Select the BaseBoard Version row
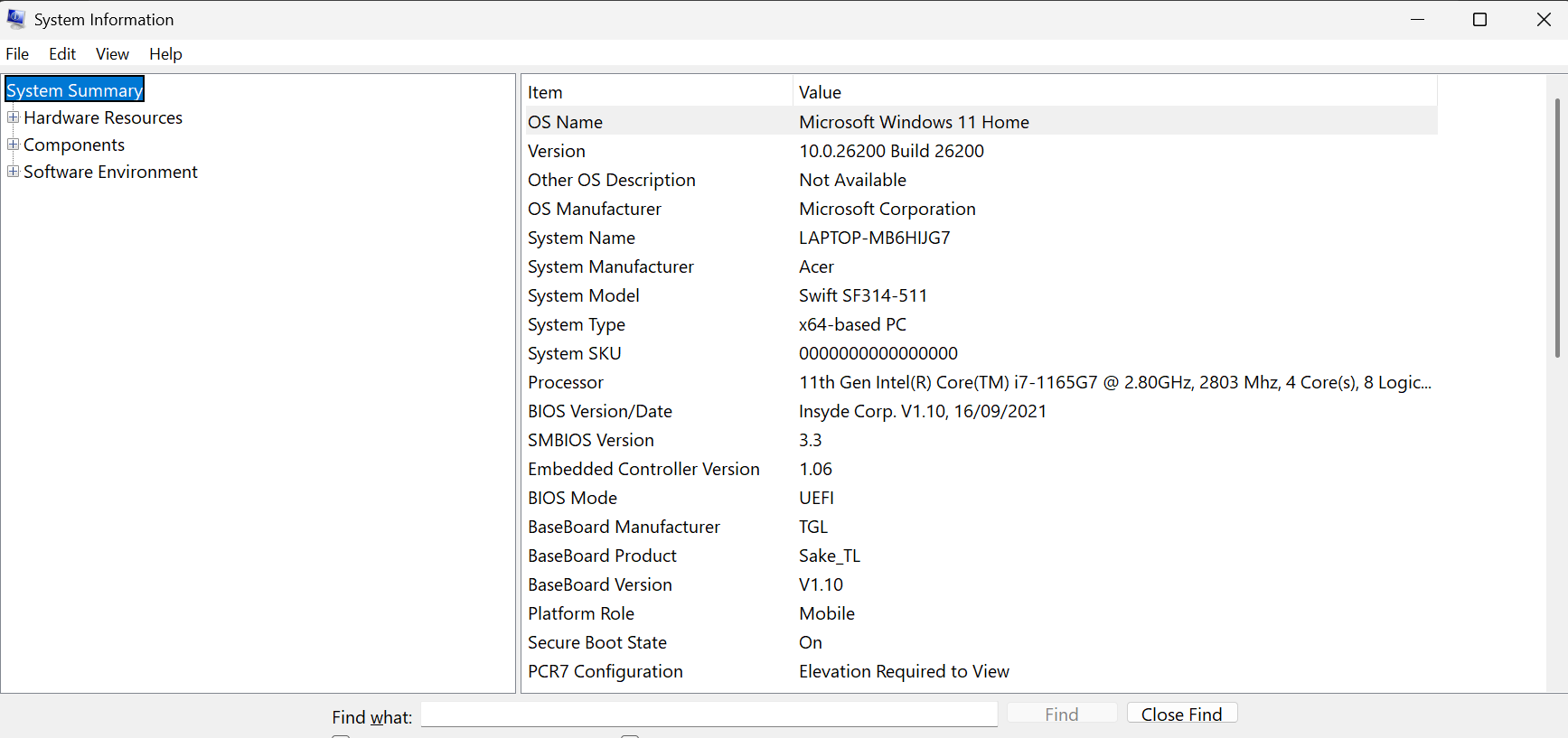The height and width of the screenshot is (738, 1568). (981, 584)
